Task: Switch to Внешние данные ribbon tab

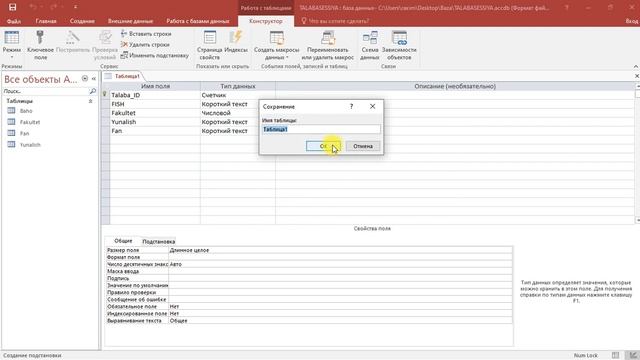Action: [x=130, y=21]
